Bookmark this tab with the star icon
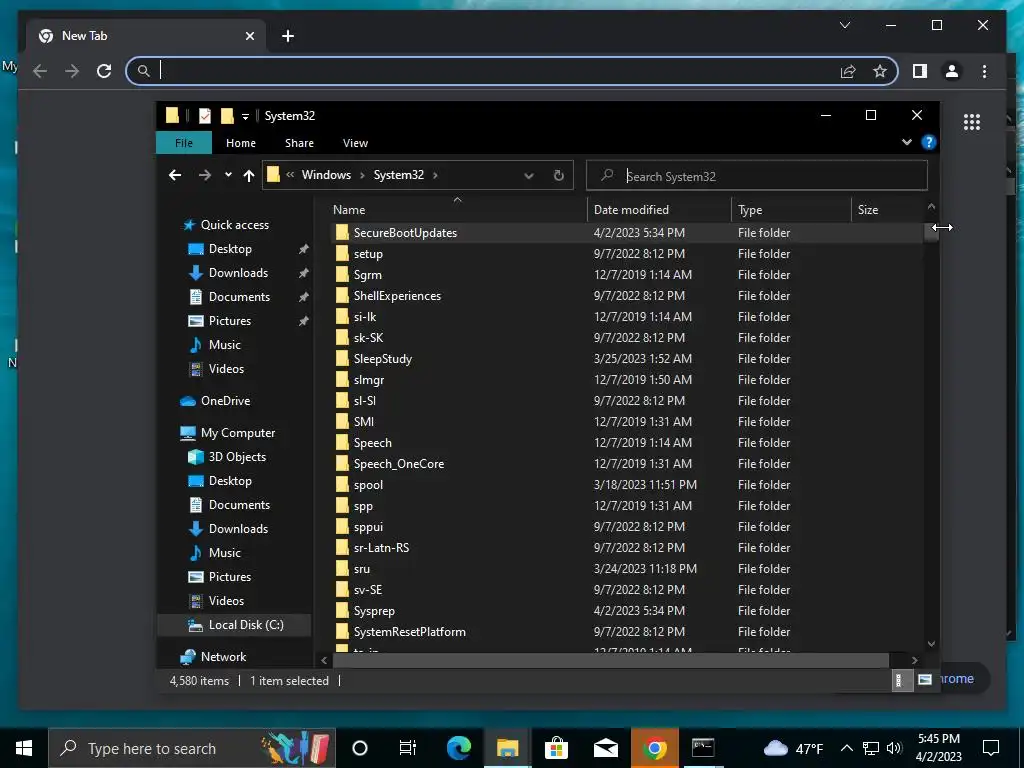 tap(880, 71)
